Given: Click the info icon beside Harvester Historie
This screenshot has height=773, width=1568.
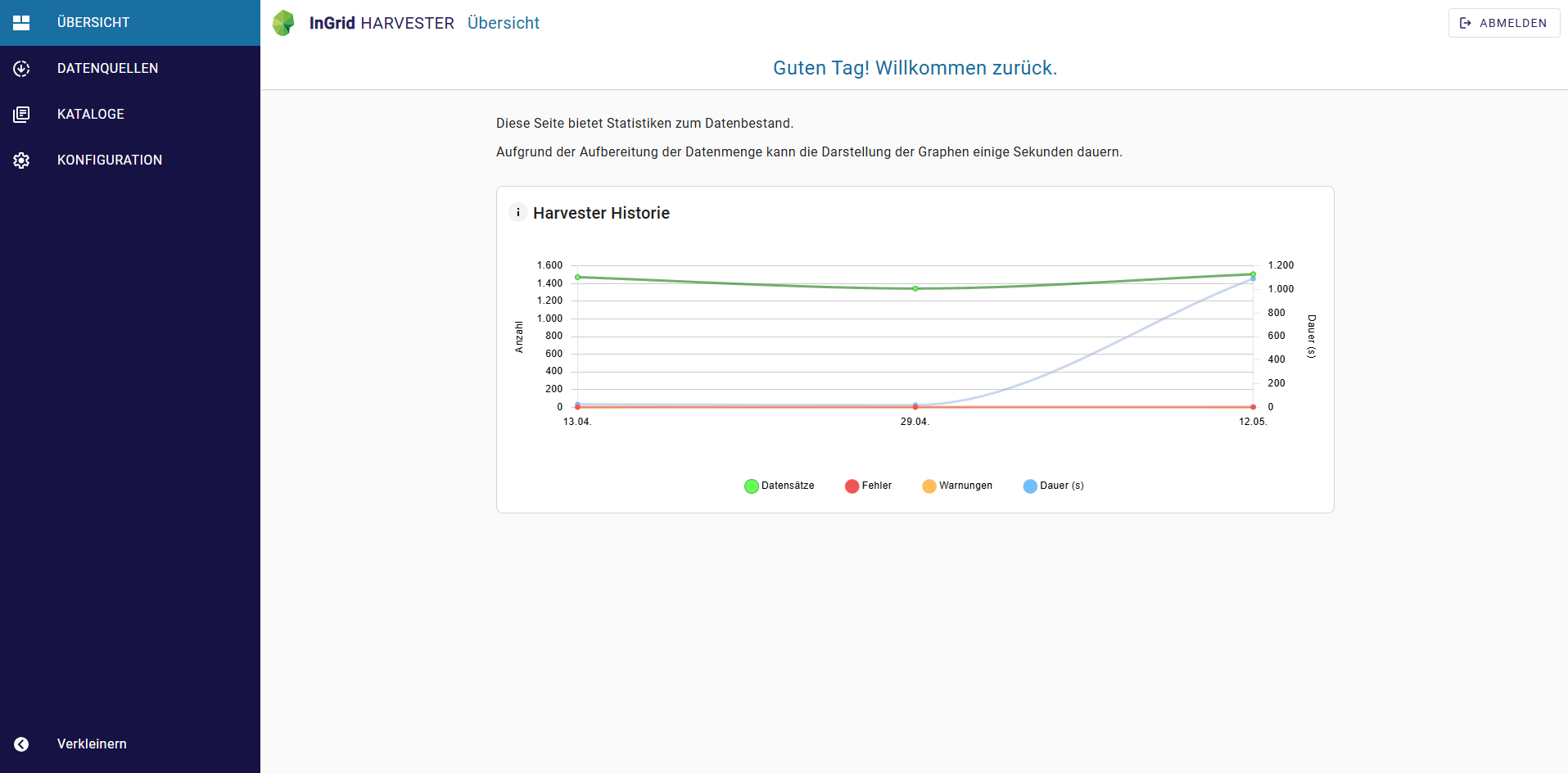Looking at the screenshot, I should click(518, 213).
